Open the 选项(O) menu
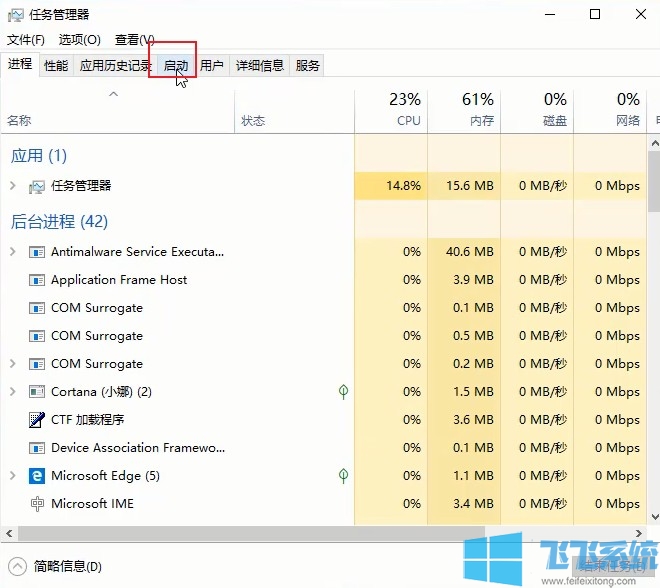Screen dimensions: 660x588 point(80,40)
